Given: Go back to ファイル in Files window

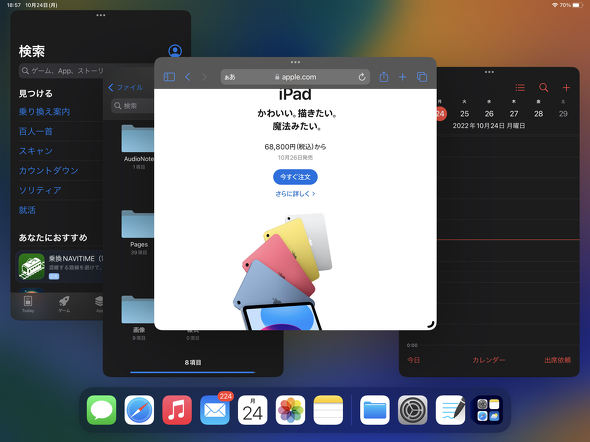Looking at the screenshot, I should click(125, 88).
